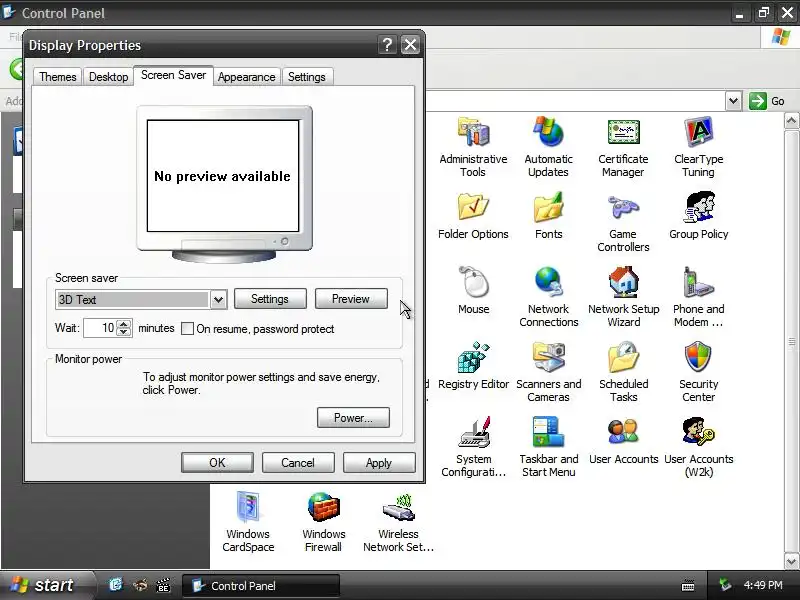Open monitor Power settings button
The width and height of the screenshot is (800, 600).
353,418
